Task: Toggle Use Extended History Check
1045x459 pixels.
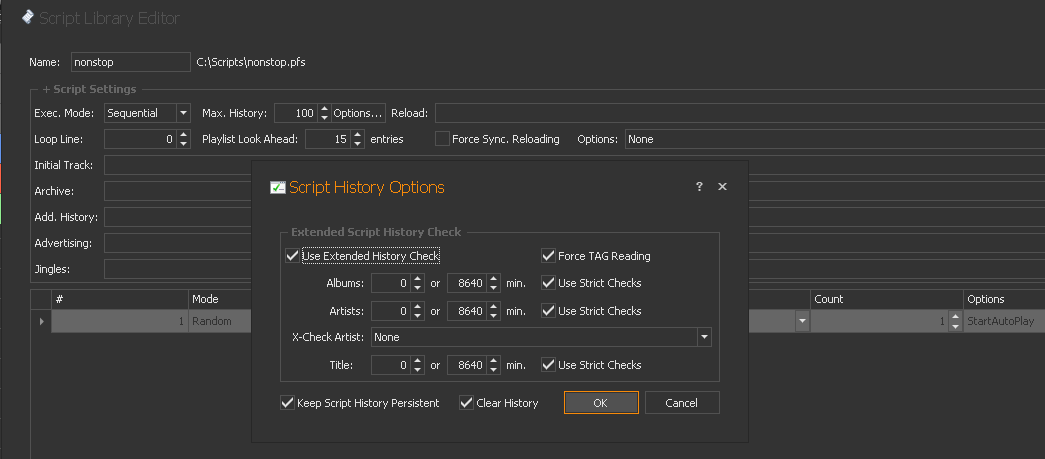Action: point(292,256)
